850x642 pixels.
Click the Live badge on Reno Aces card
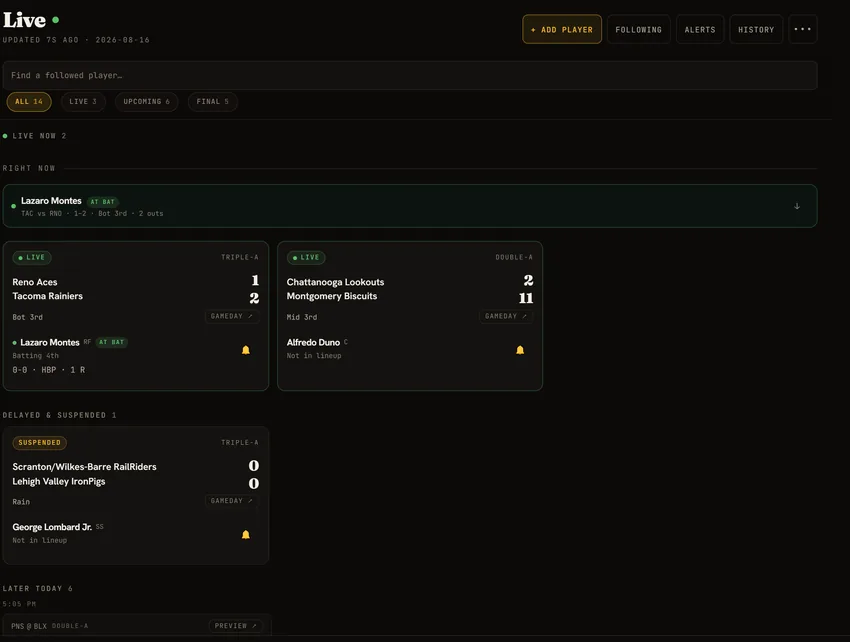[x=32, y=258]
